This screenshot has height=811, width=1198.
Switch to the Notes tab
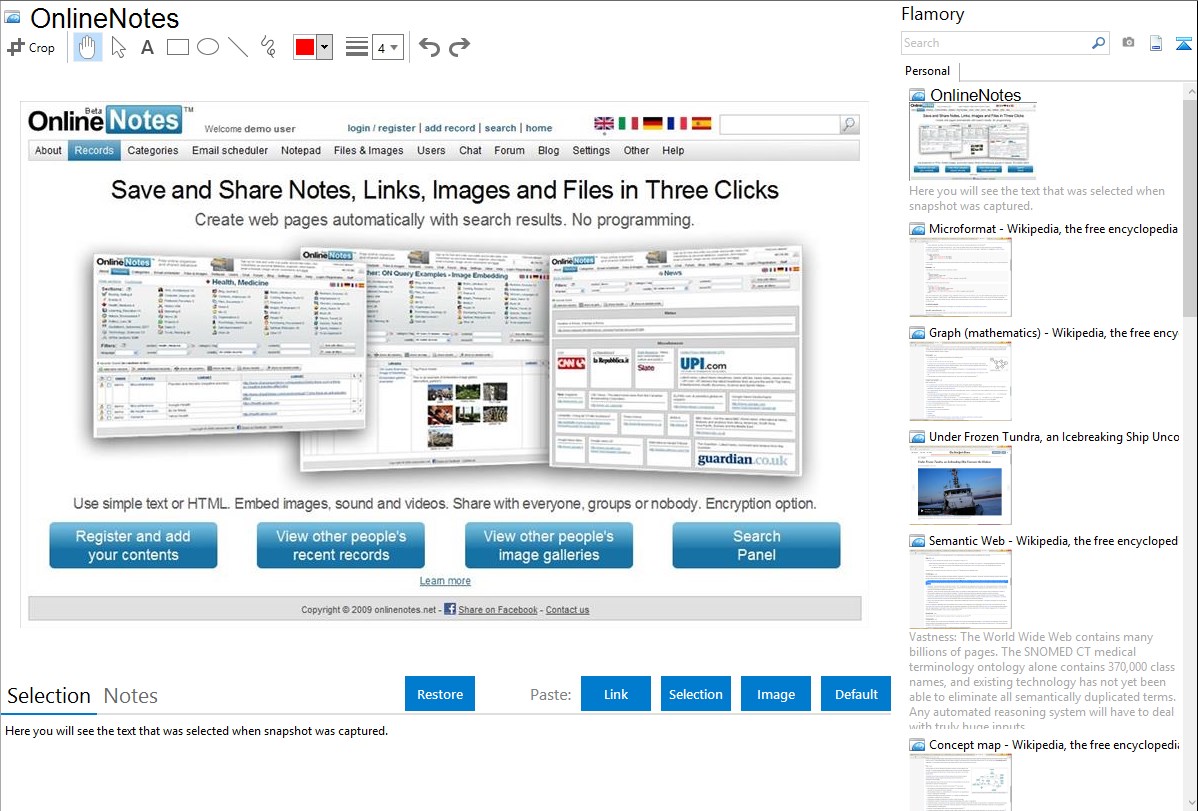coord(131,696)
